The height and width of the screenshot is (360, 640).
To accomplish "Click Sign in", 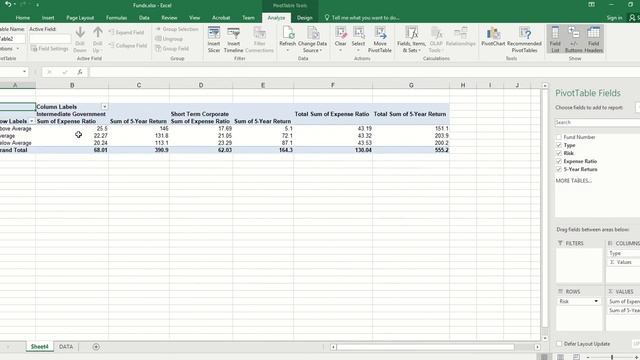I will pyautogui.click(x=614, y=18).
